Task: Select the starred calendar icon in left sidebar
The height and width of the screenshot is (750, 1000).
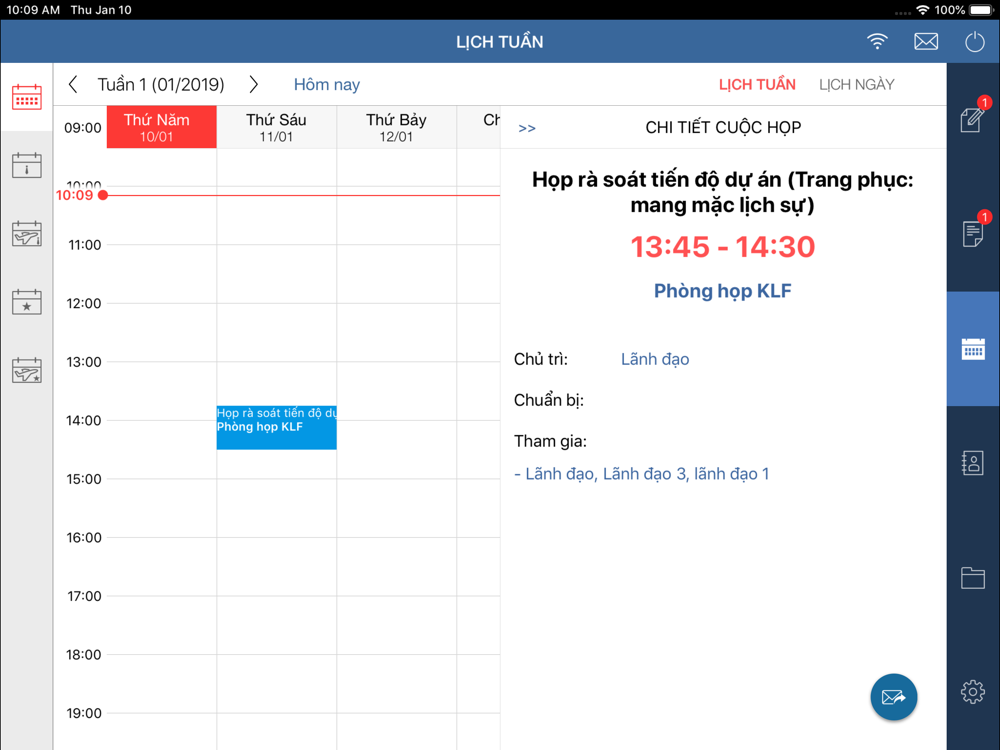Action: click(27, 302)
